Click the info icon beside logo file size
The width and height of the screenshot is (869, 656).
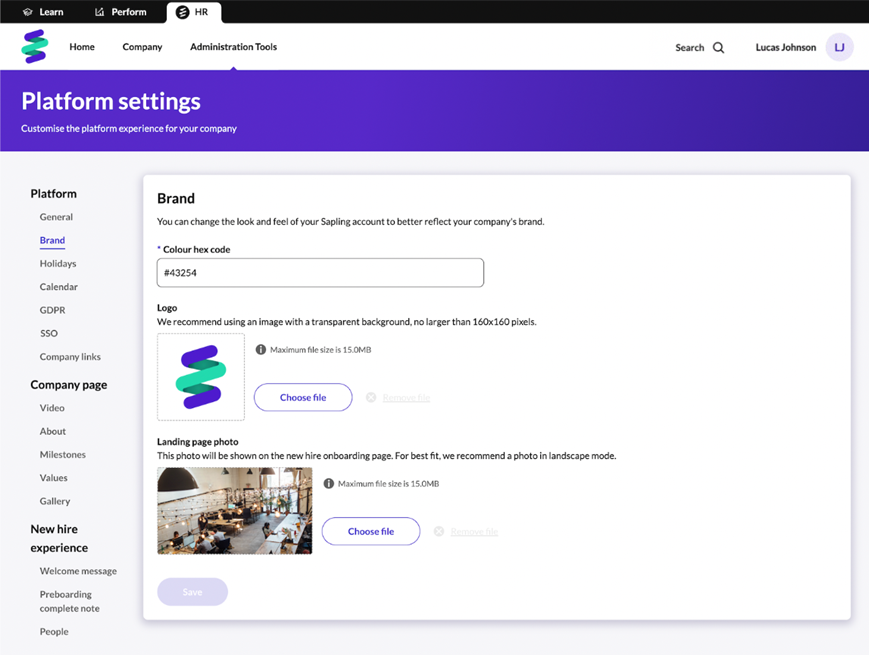coord(261,350)
